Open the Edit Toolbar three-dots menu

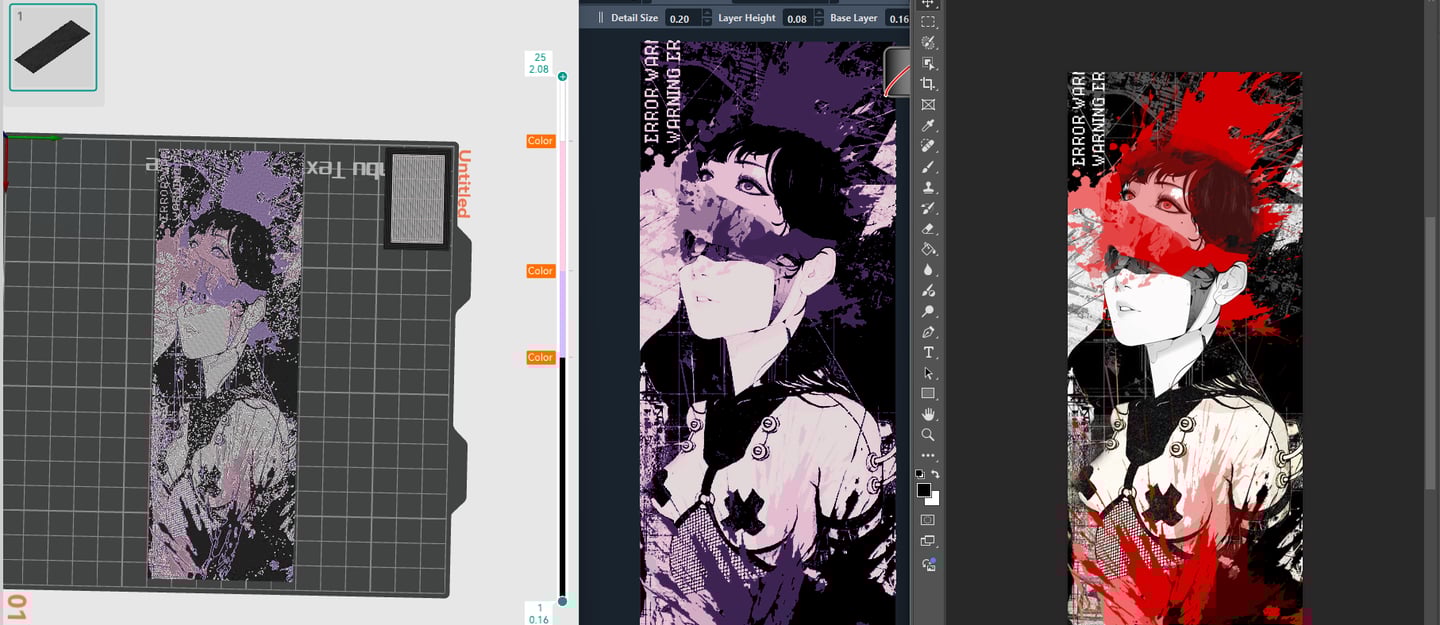coord(928,456)
